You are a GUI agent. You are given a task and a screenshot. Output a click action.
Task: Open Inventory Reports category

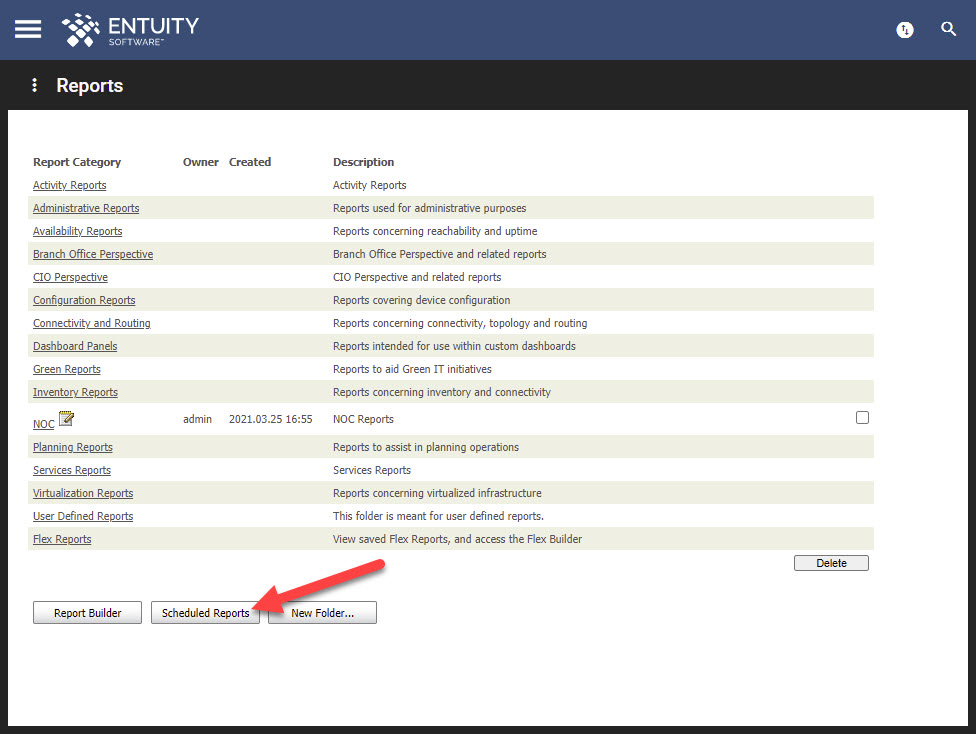[75, 392]
